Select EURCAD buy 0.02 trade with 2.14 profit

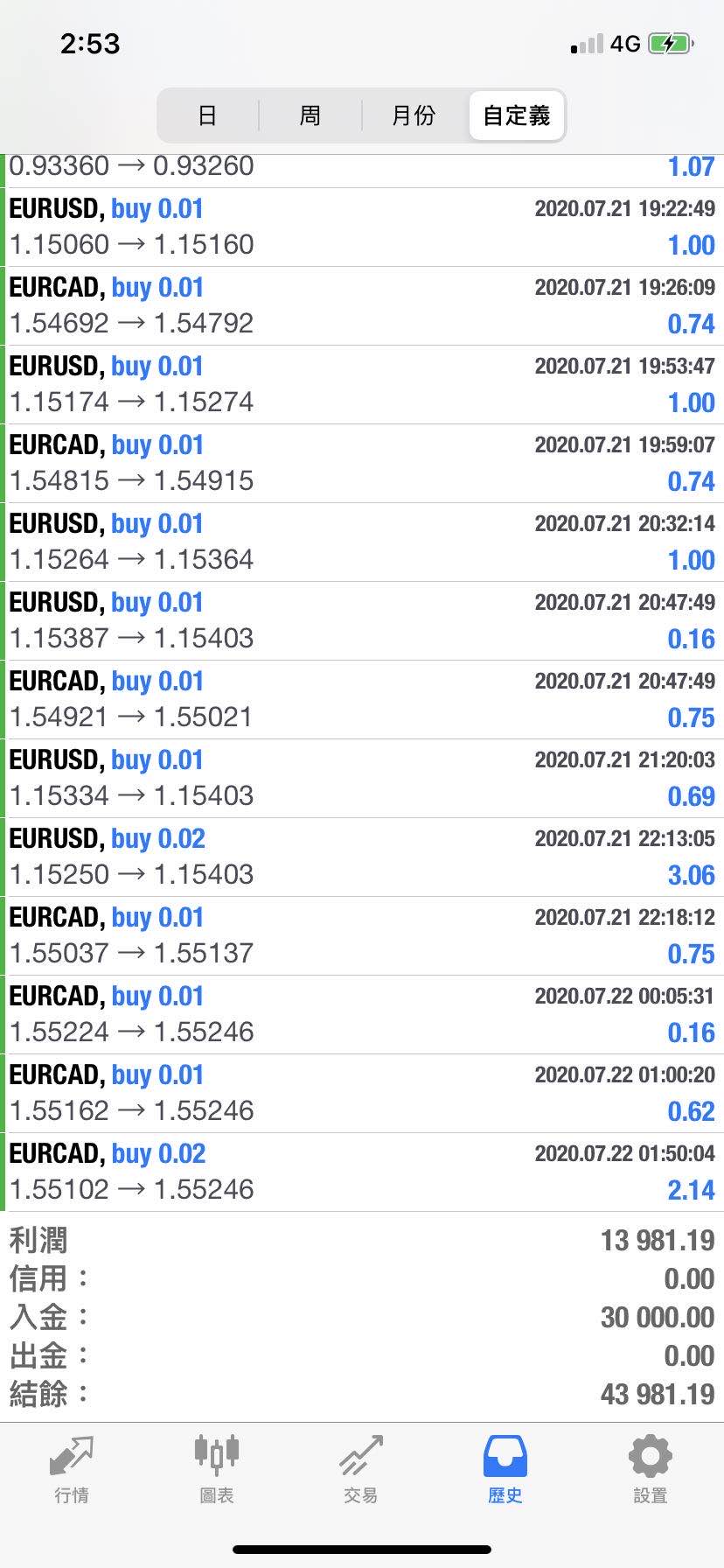pos(362,1172)
